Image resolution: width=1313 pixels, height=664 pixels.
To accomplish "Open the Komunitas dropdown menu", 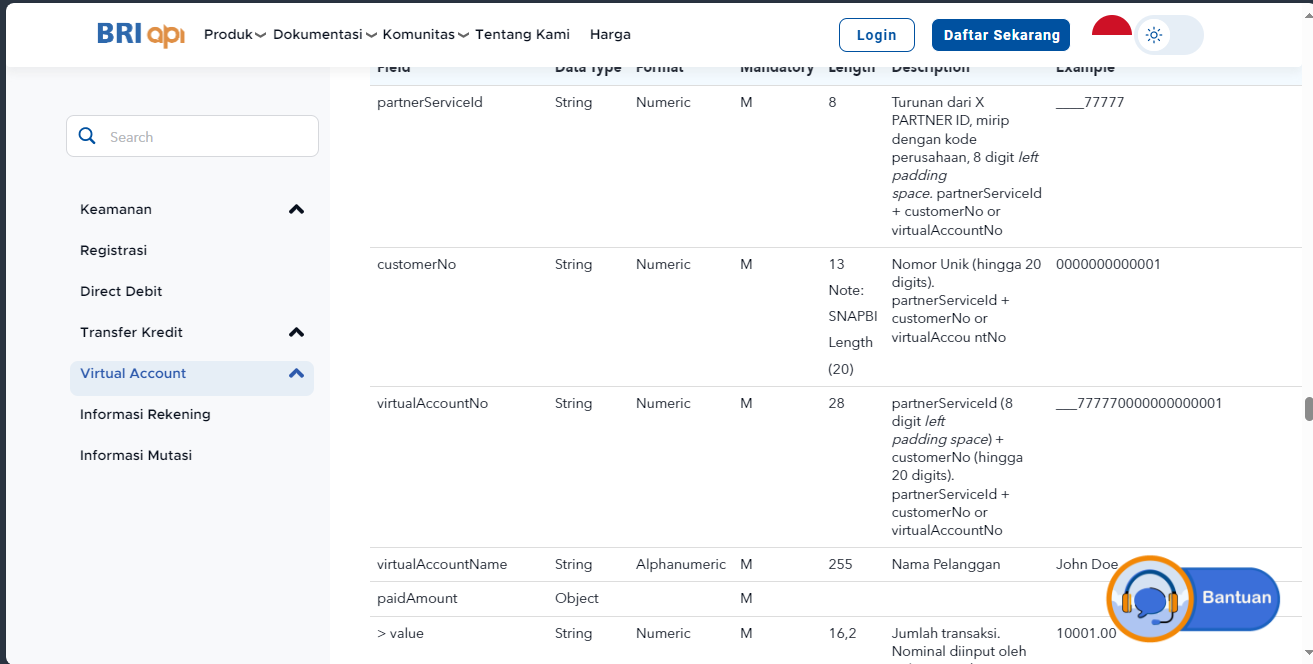I will tap(426, 34).
